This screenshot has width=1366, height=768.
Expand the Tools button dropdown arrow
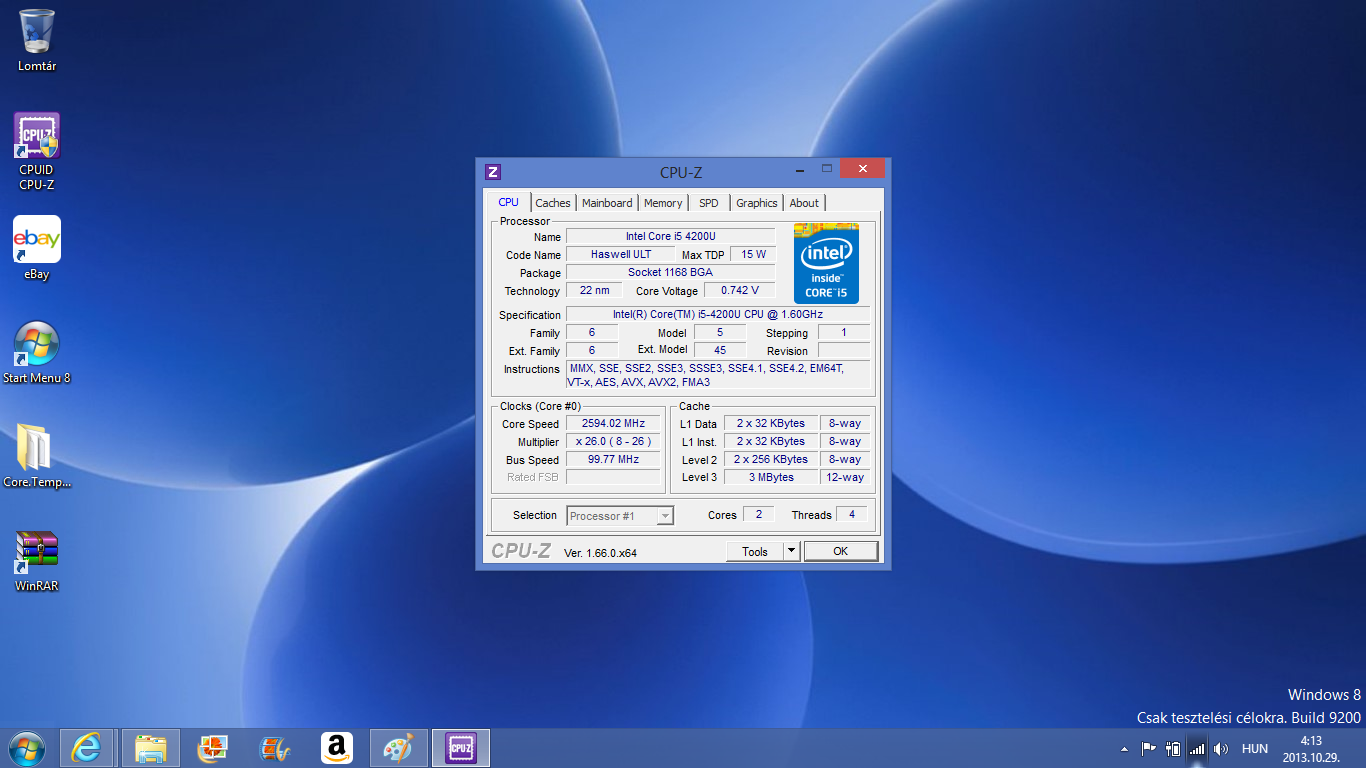point(791,551)
